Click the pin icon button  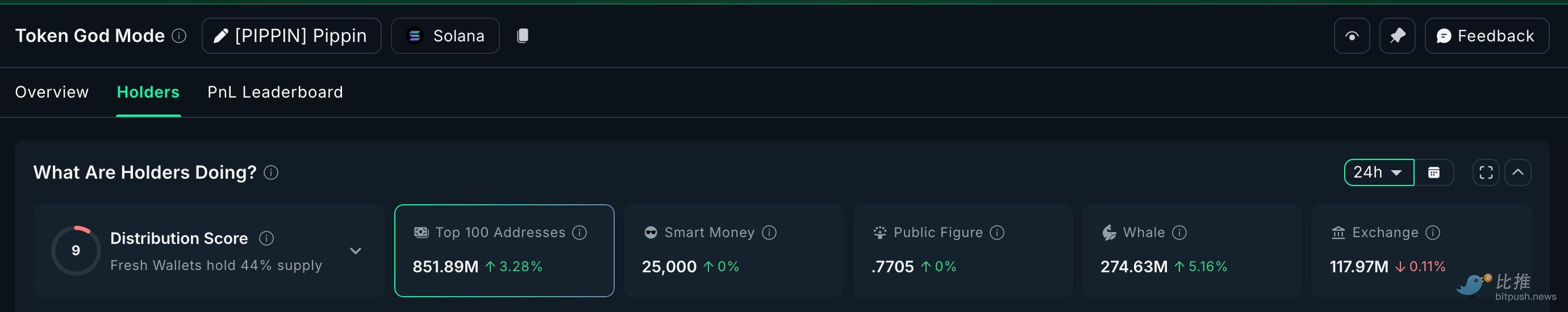click(x=1397, y=36)
